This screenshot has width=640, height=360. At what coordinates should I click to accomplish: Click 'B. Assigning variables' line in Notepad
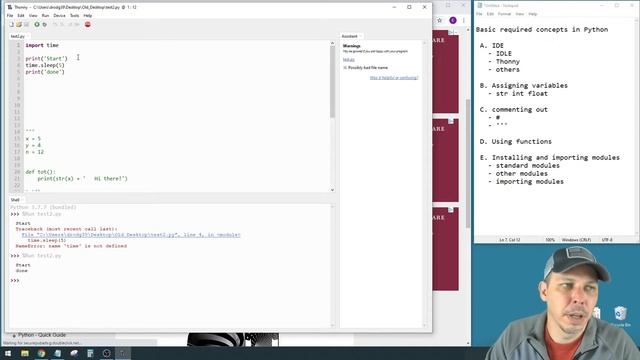[x=524, y=85]
